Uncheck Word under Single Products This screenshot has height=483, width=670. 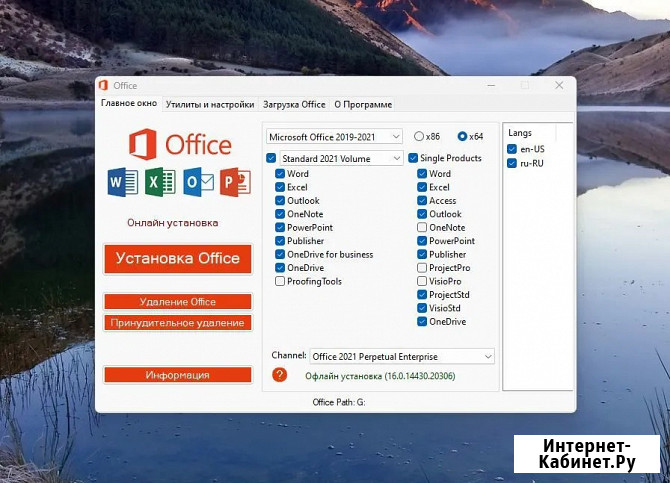point(422,174)
